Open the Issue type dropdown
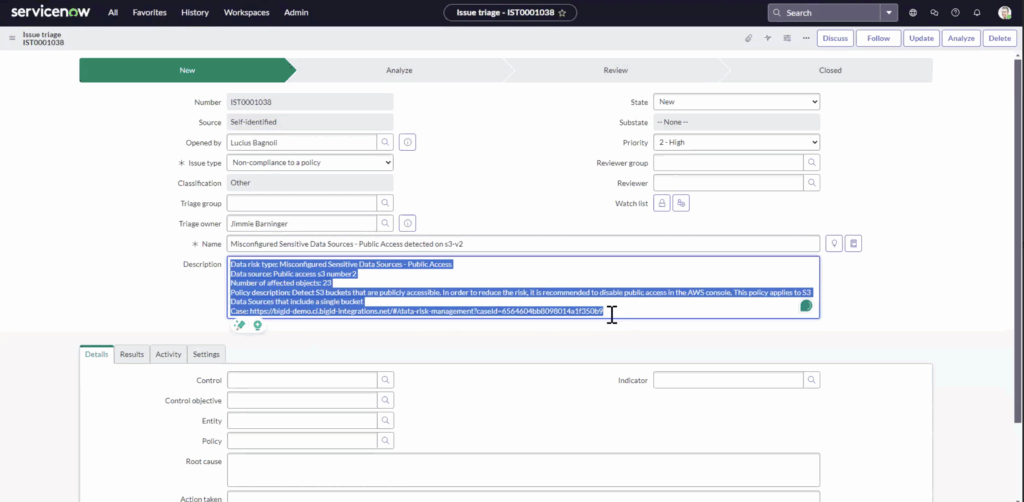This screenshot has height=502, width=1024. click(310, 163)
